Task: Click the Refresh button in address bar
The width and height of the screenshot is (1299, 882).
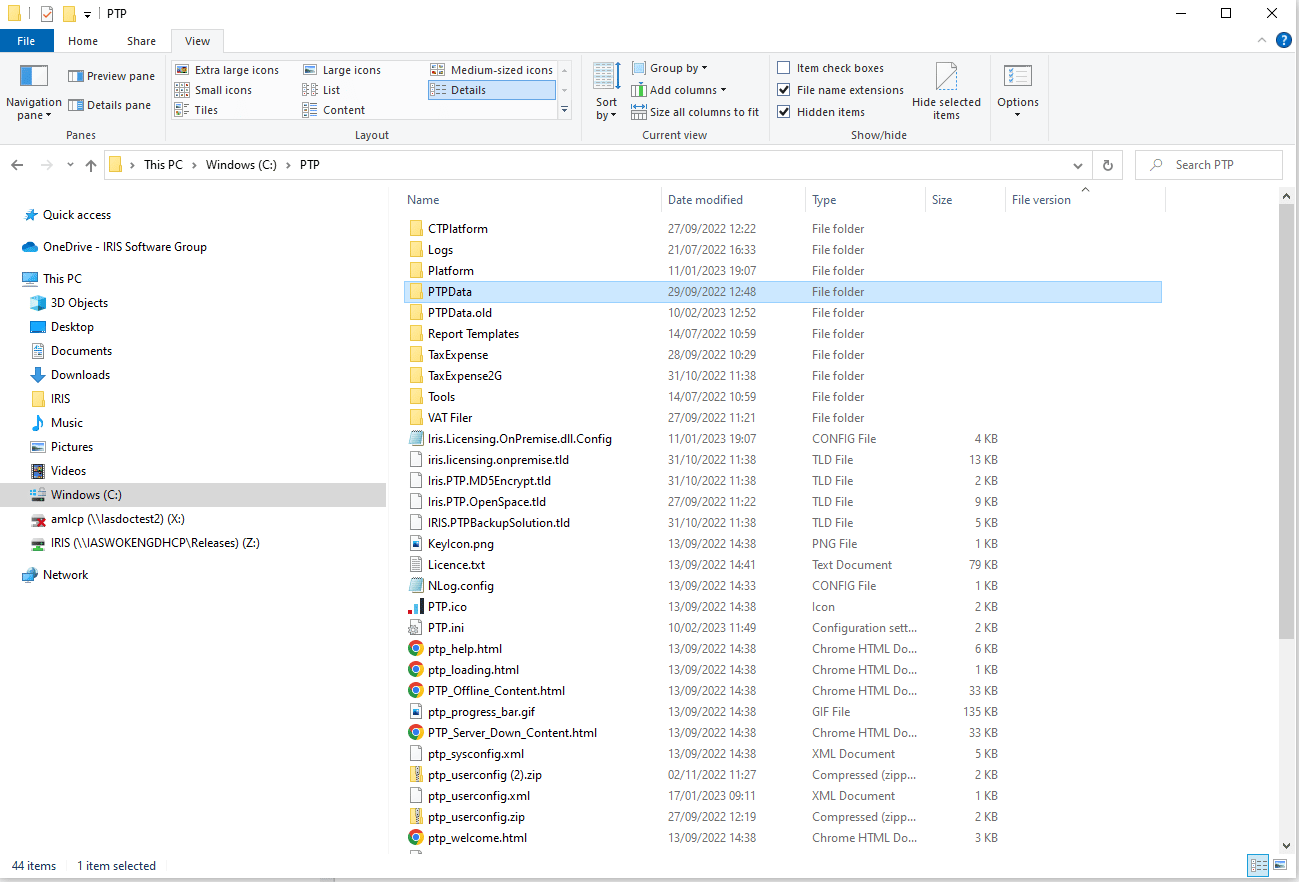Action: coord(1107,165)
